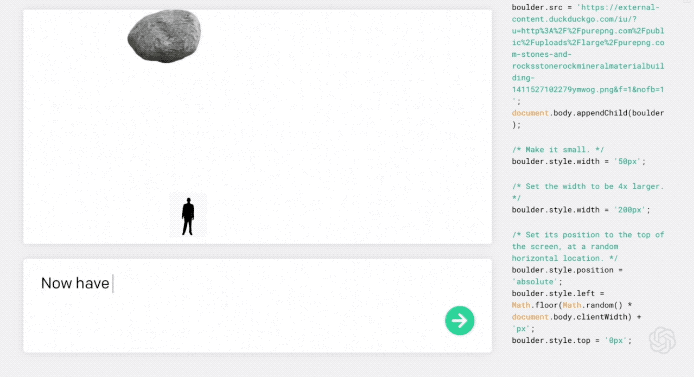Click the document.body.clientWidth code line
This screenshot has height=377, width=694.
click(576, 317)
